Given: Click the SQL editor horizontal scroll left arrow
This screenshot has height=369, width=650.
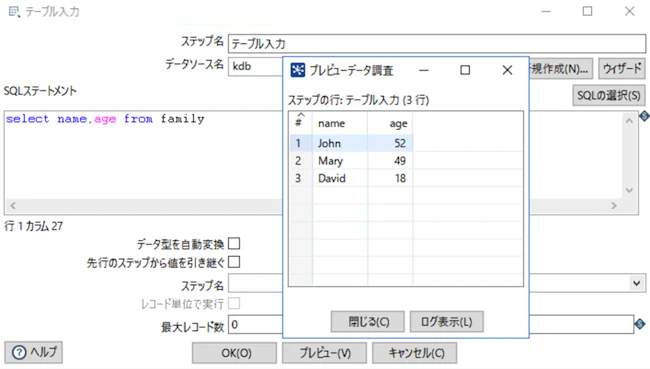Looking at the screenshot, I should (x=13, y=206).
